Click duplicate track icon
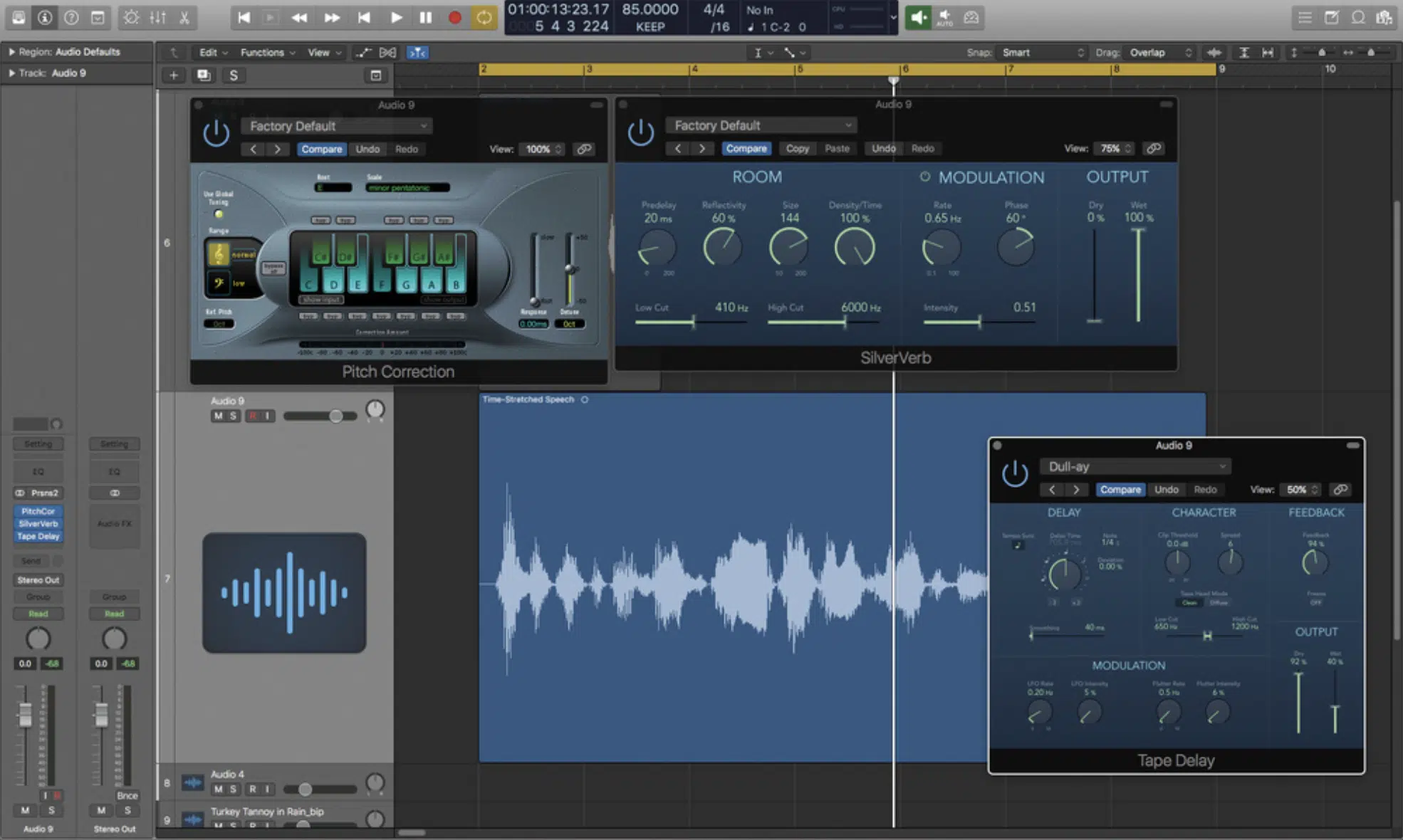The image size is (1403, 840). click(203, 75)
